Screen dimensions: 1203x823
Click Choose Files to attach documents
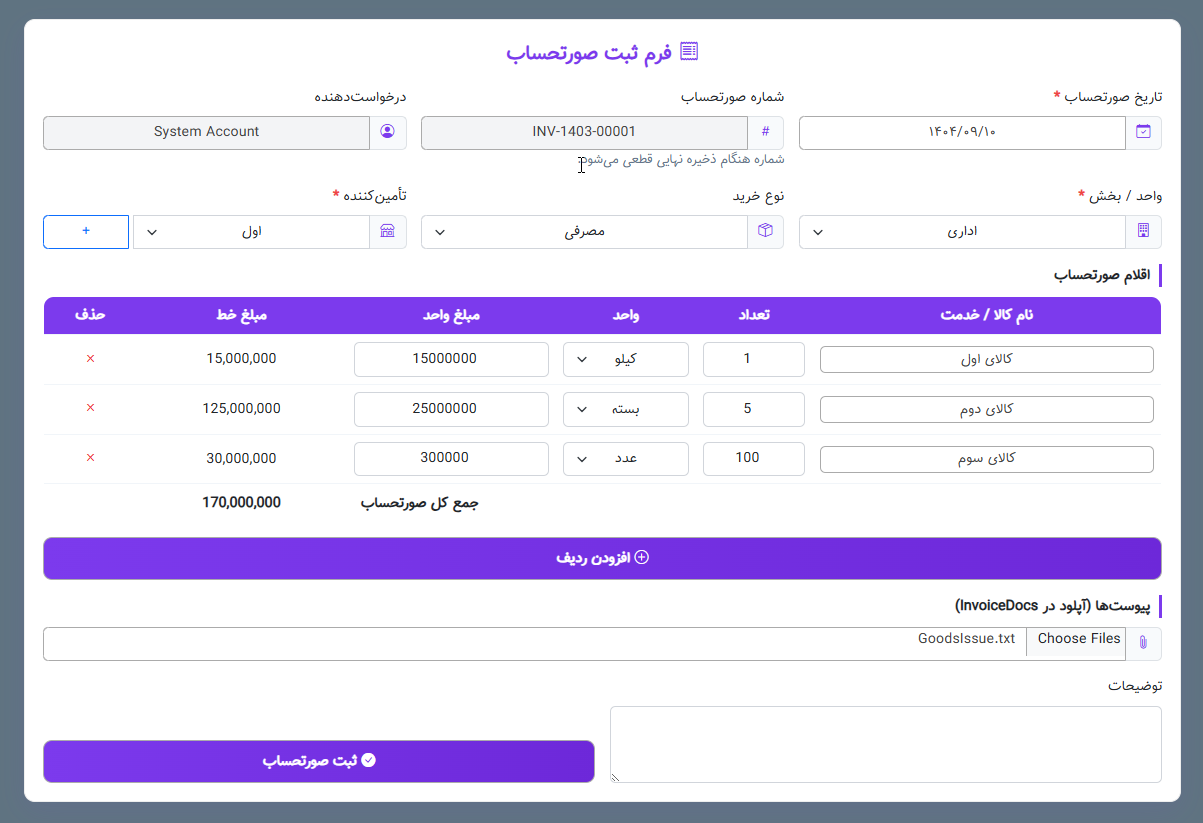tap(1077, 638)
